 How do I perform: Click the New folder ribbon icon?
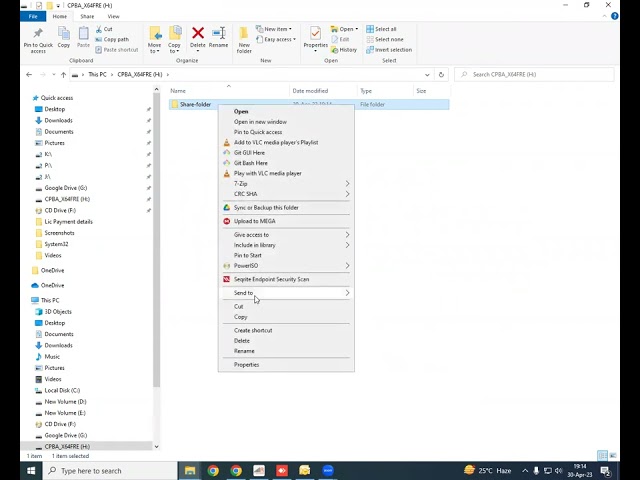click(x=244, y=40)
